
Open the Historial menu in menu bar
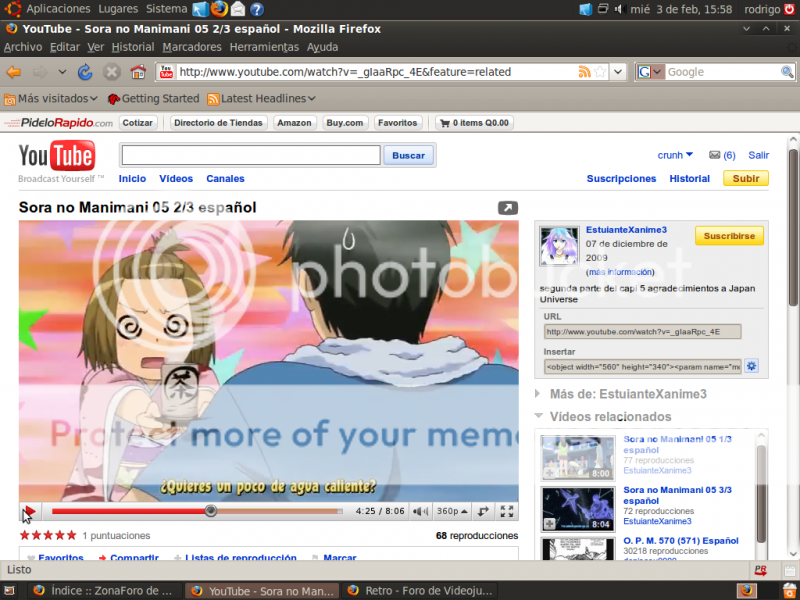click(133, 47)
